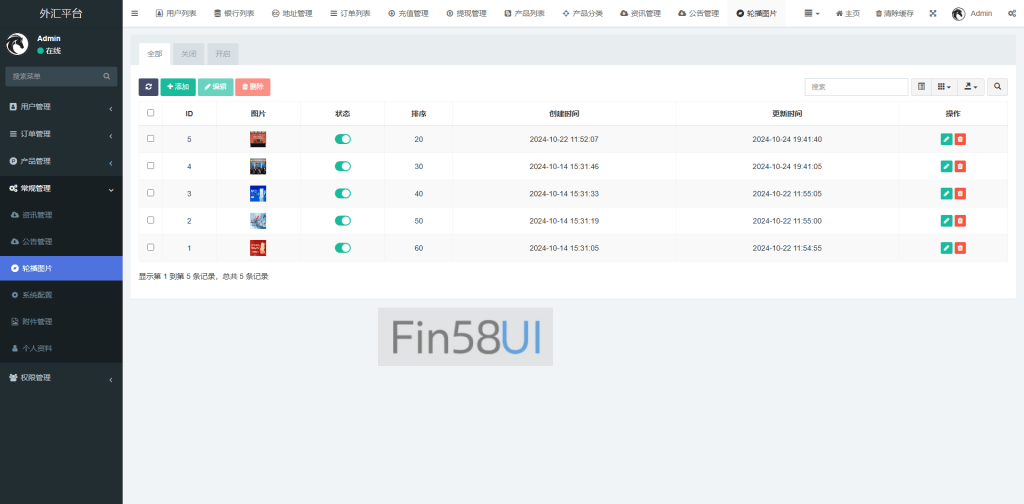
Task: Open the 产品分类 top tab
Action: (583, 13)
